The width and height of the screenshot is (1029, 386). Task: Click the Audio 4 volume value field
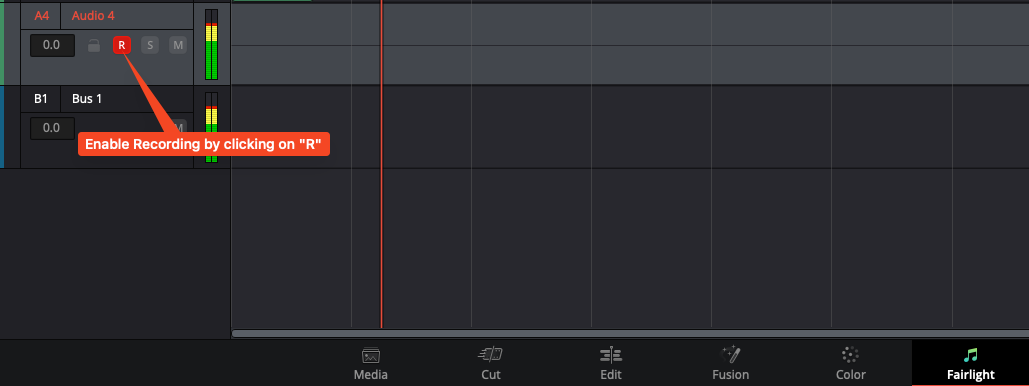52,45
